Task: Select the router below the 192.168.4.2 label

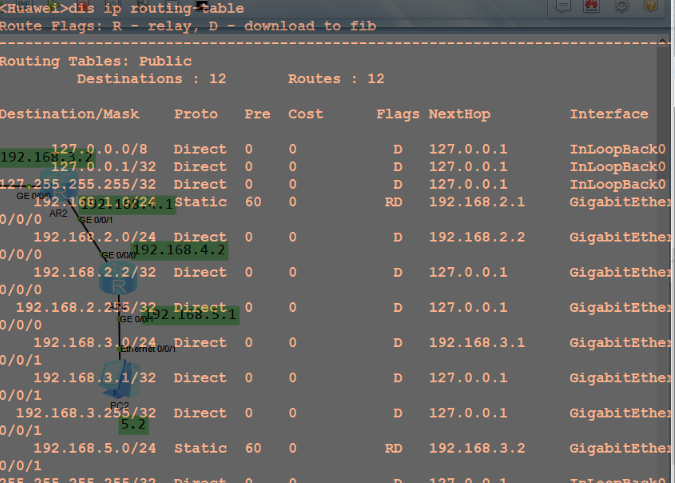Action: pos(118,279)
